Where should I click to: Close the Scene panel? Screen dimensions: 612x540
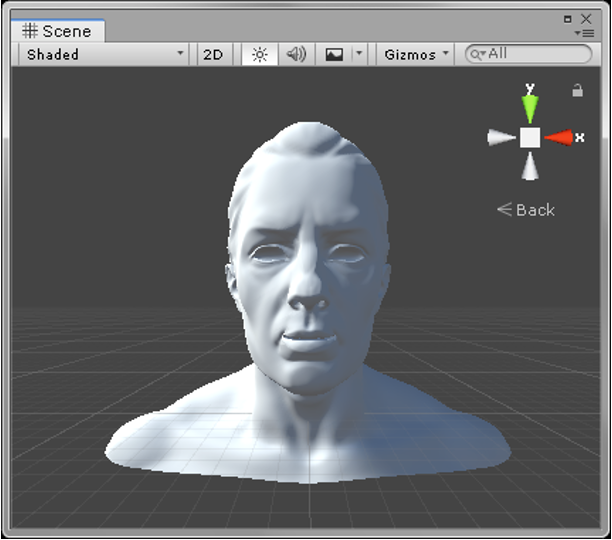pyautogui.click(x=586, y=19)
